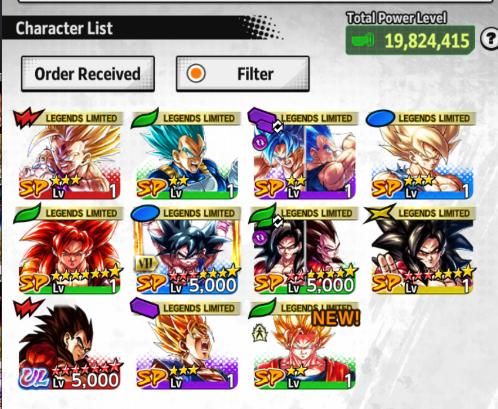This screenshot has width=498, height=409.
Task: Choose the red-haired Super Saiyan 4 Gogeta card
Action: coord(69,250)
